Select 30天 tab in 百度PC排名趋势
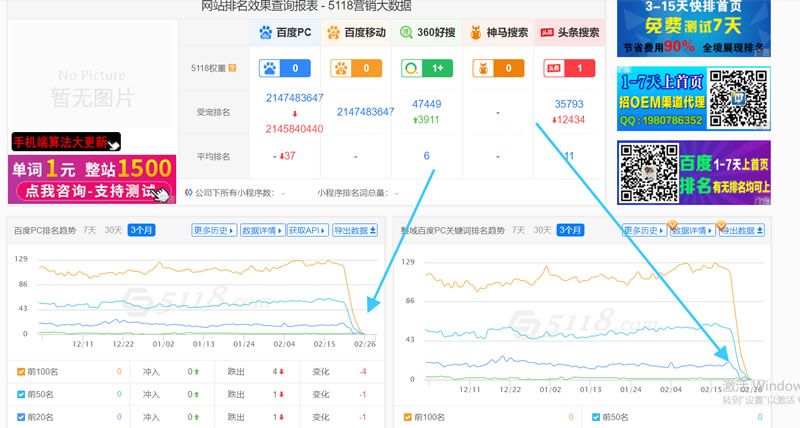This screenshot has height=428, width=800. click(x=113, y=230)
